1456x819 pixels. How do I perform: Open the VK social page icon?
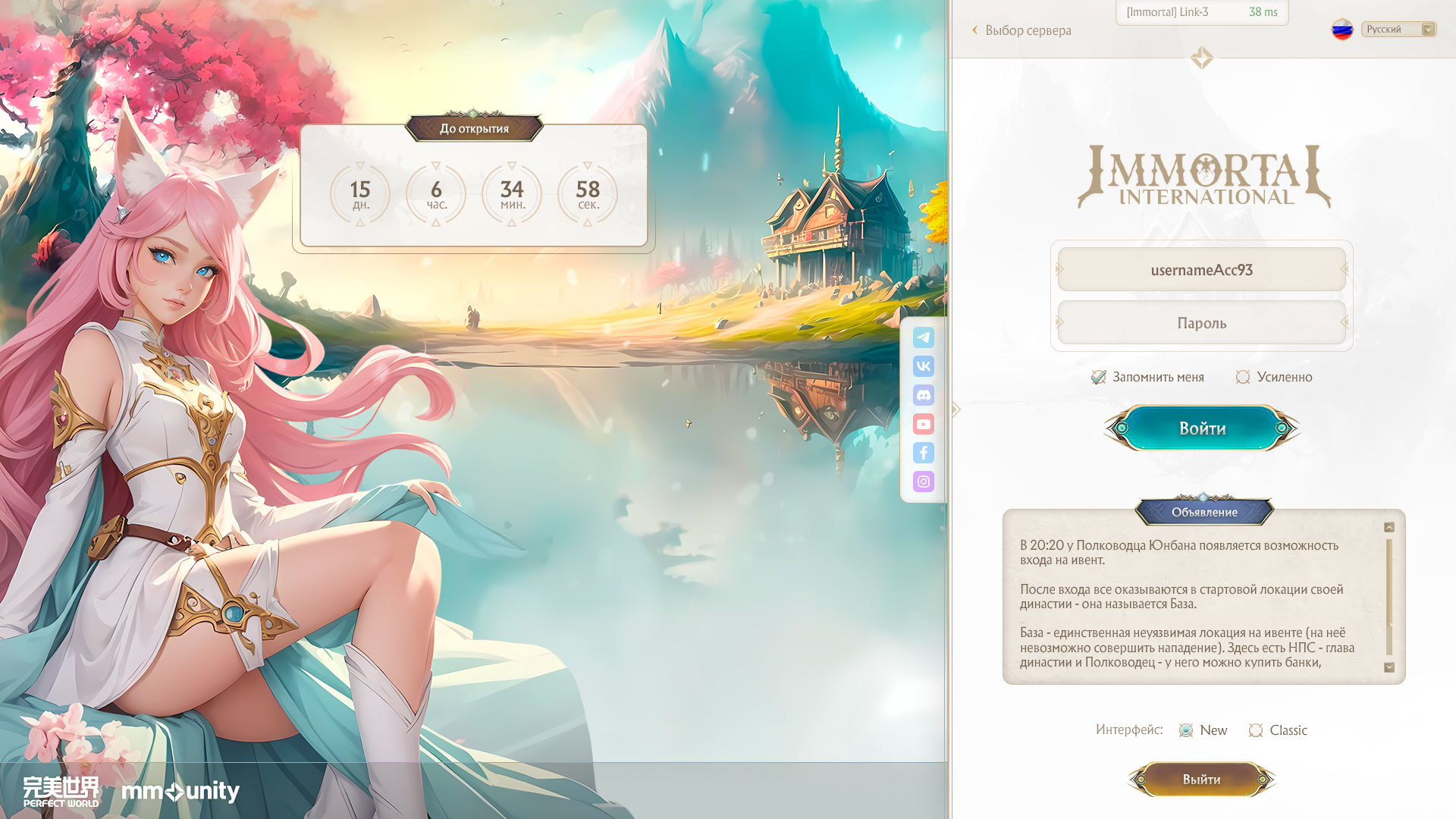(x=923, y=366)
